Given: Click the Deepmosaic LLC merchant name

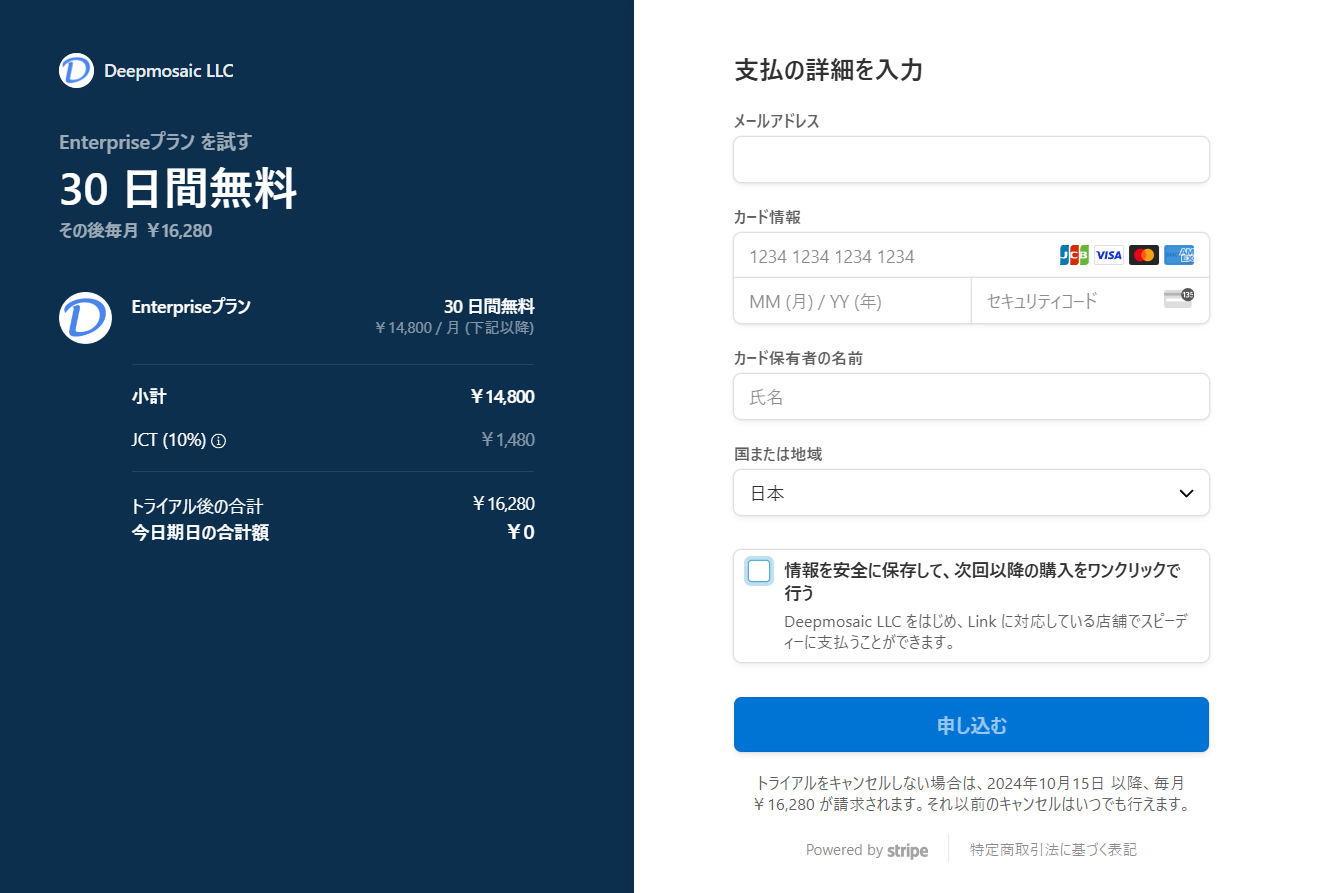Looking at the screenshot, I should point(169,71).
